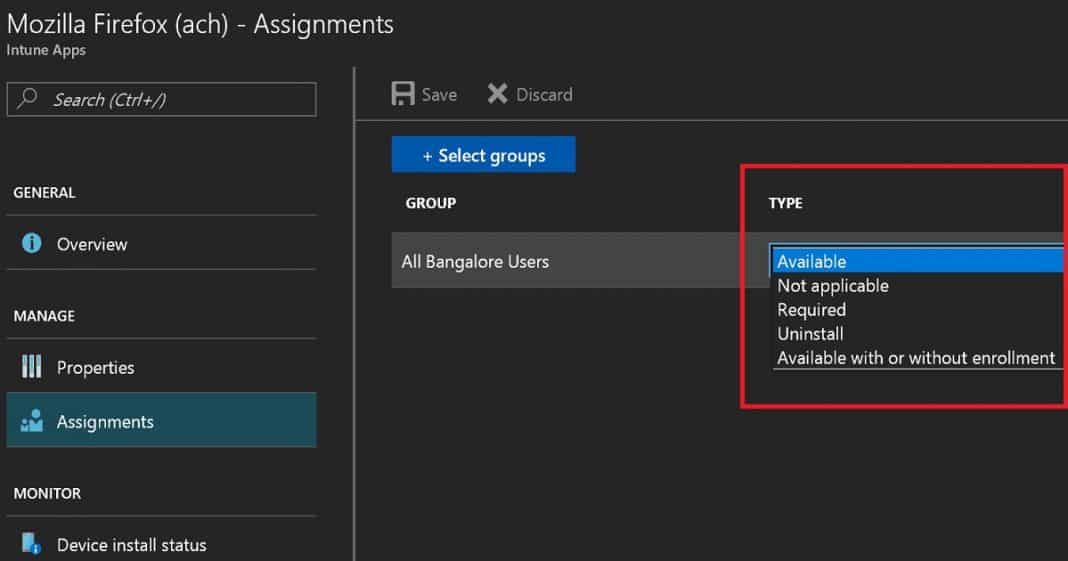Viewport: 1068px width, 561px height.
Task: Click the GENERAL section heading
Action: click(44, 193)
